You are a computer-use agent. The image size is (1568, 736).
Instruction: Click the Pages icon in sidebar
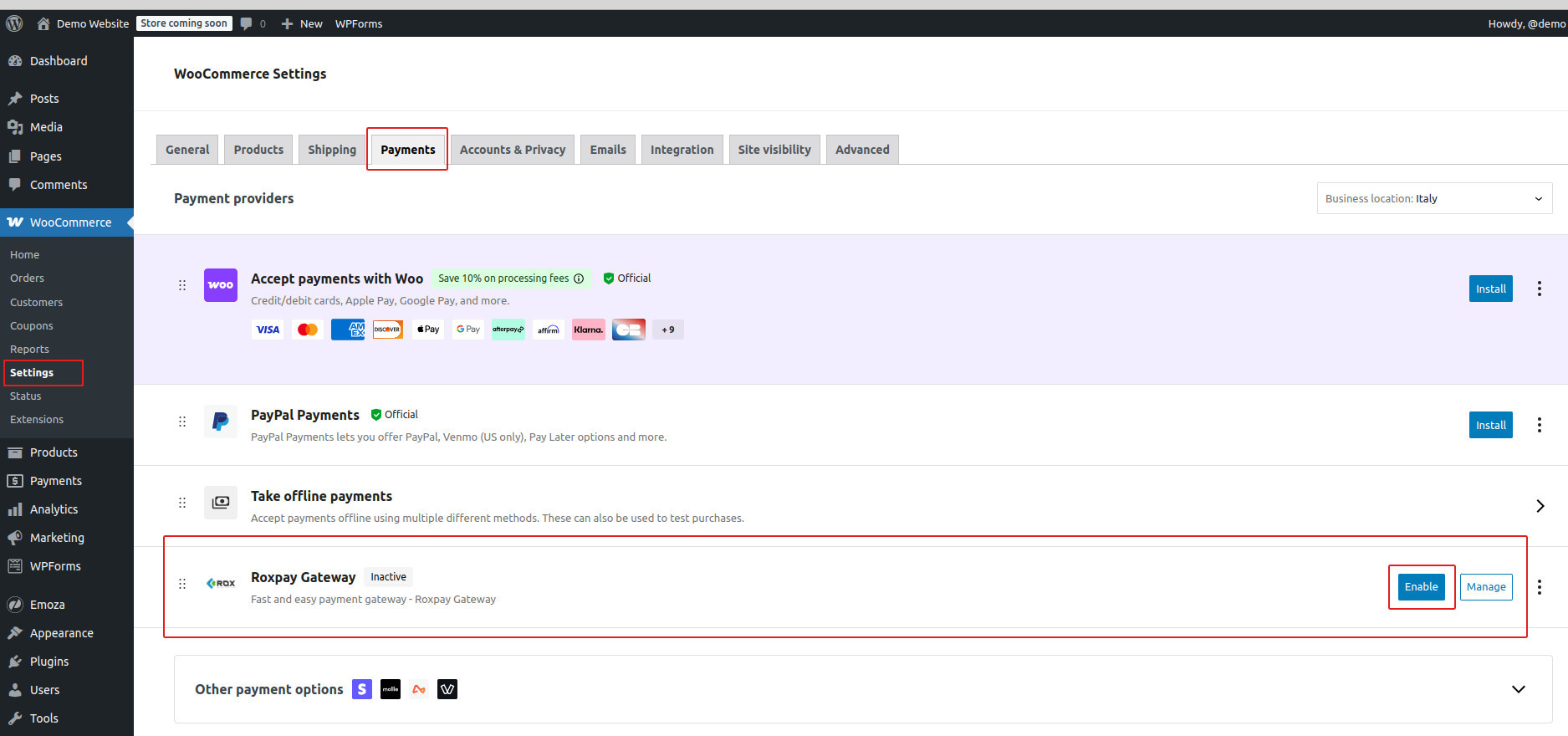pos(15,156)
